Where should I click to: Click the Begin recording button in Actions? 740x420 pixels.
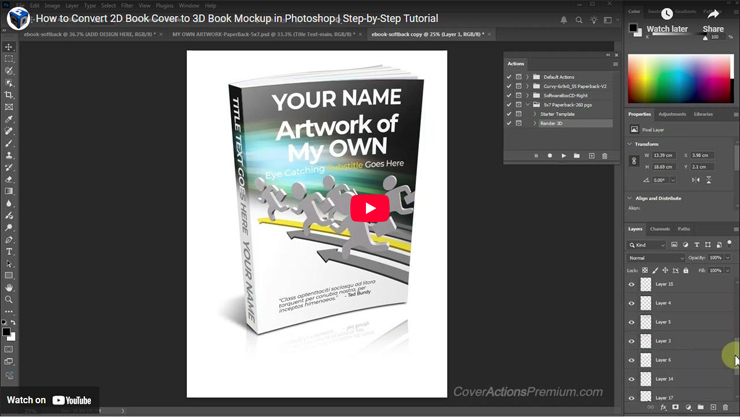[550, 156]
